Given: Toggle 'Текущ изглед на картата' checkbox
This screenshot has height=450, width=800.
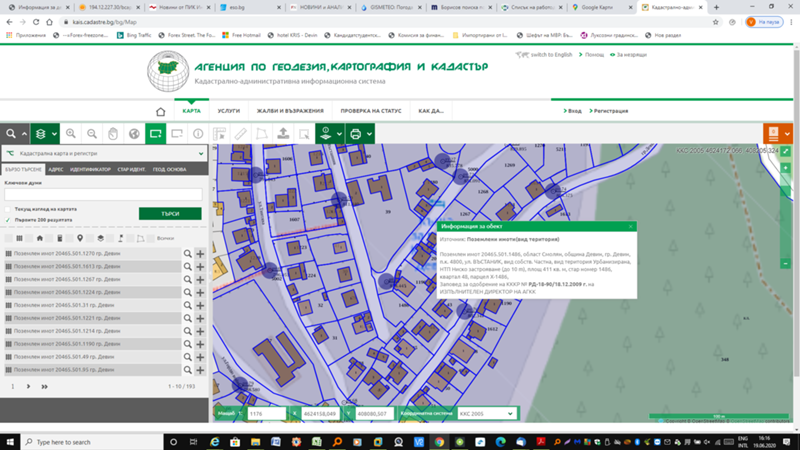Looking at the screenshot, I should 8,209.
